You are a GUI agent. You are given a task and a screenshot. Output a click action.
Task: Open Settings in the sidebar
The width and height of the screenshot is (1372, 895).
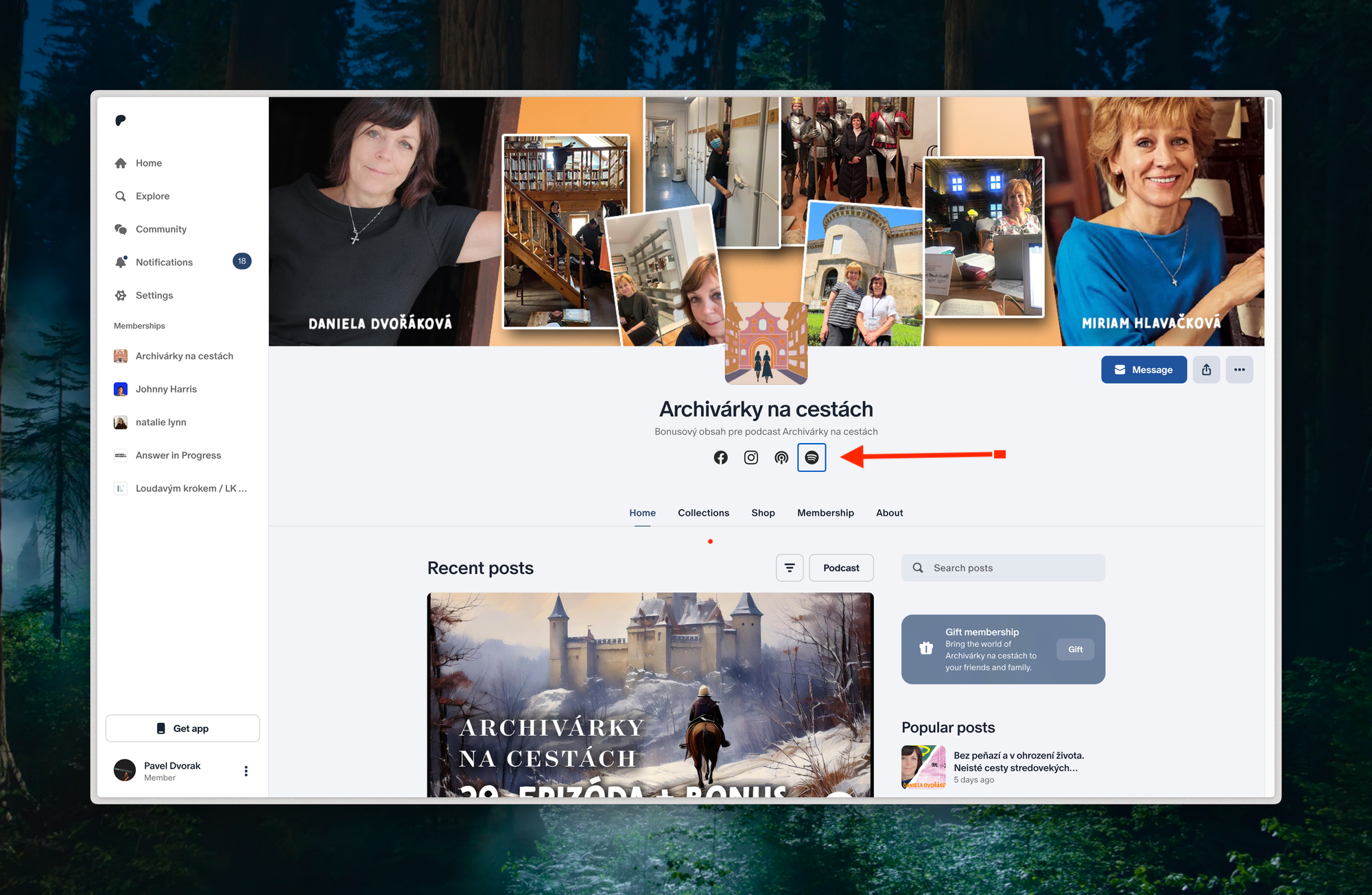[x=154, y=296]
